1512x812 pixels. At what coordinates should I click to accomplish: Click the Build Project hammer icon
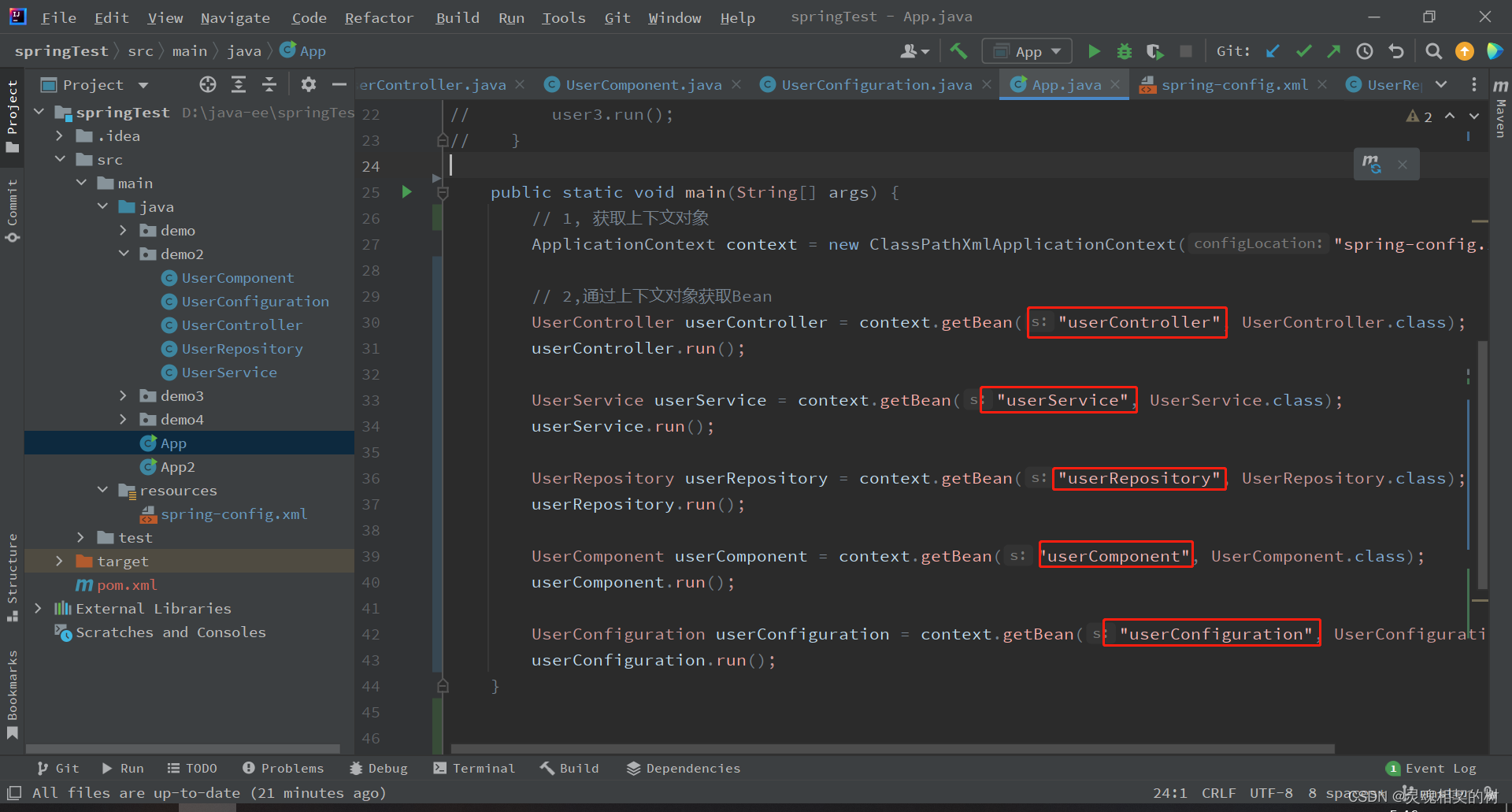tap(958, 51)
